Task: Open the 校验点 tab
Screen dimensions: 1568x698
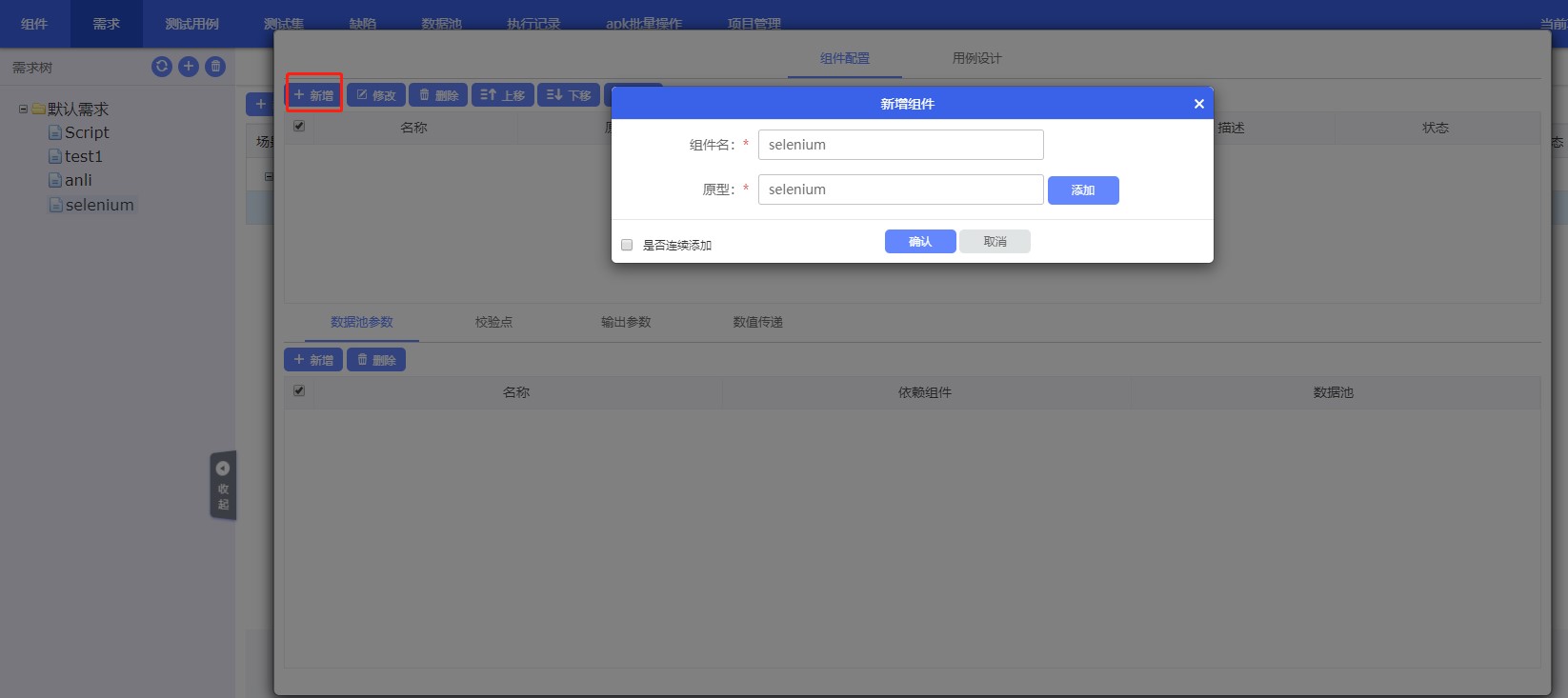Action: click(493, 322)
